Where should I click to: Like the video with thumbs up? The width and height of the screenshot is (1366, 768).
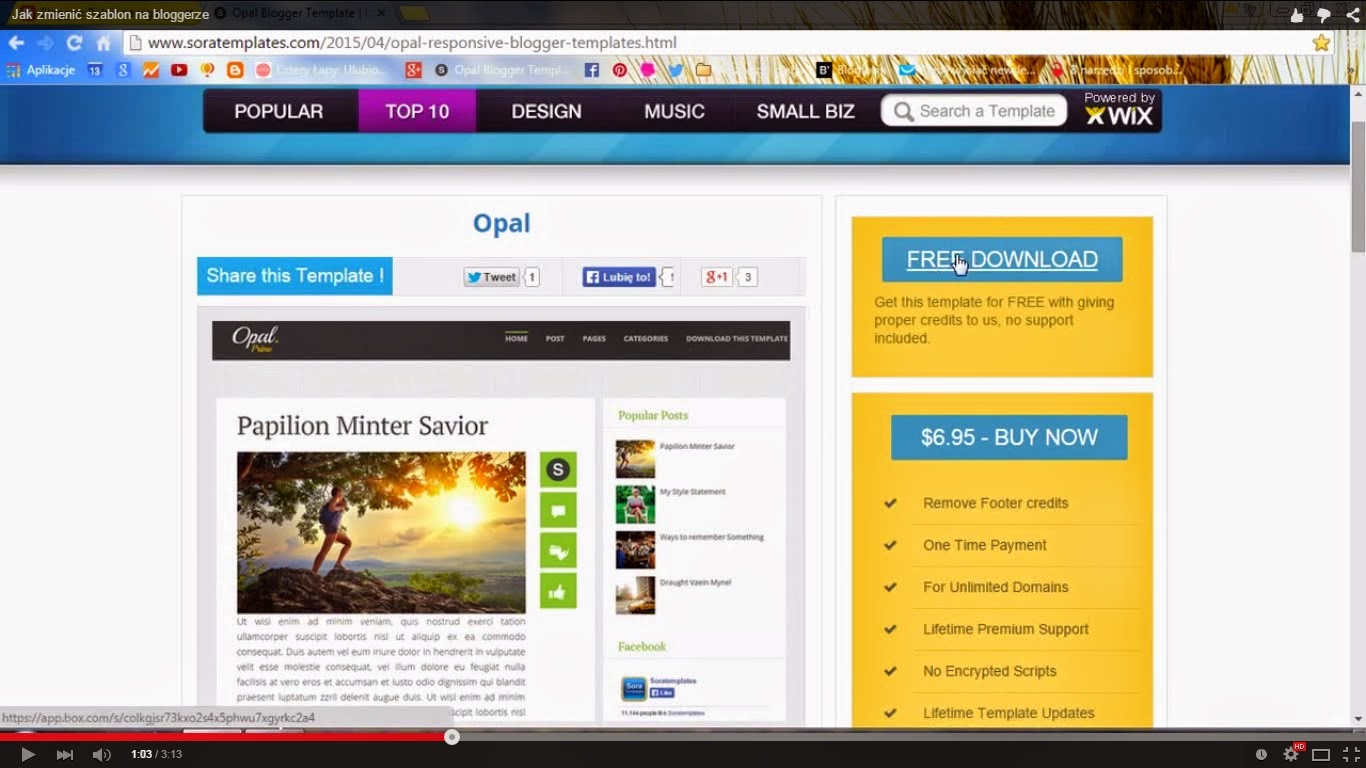click(1297, 15)
